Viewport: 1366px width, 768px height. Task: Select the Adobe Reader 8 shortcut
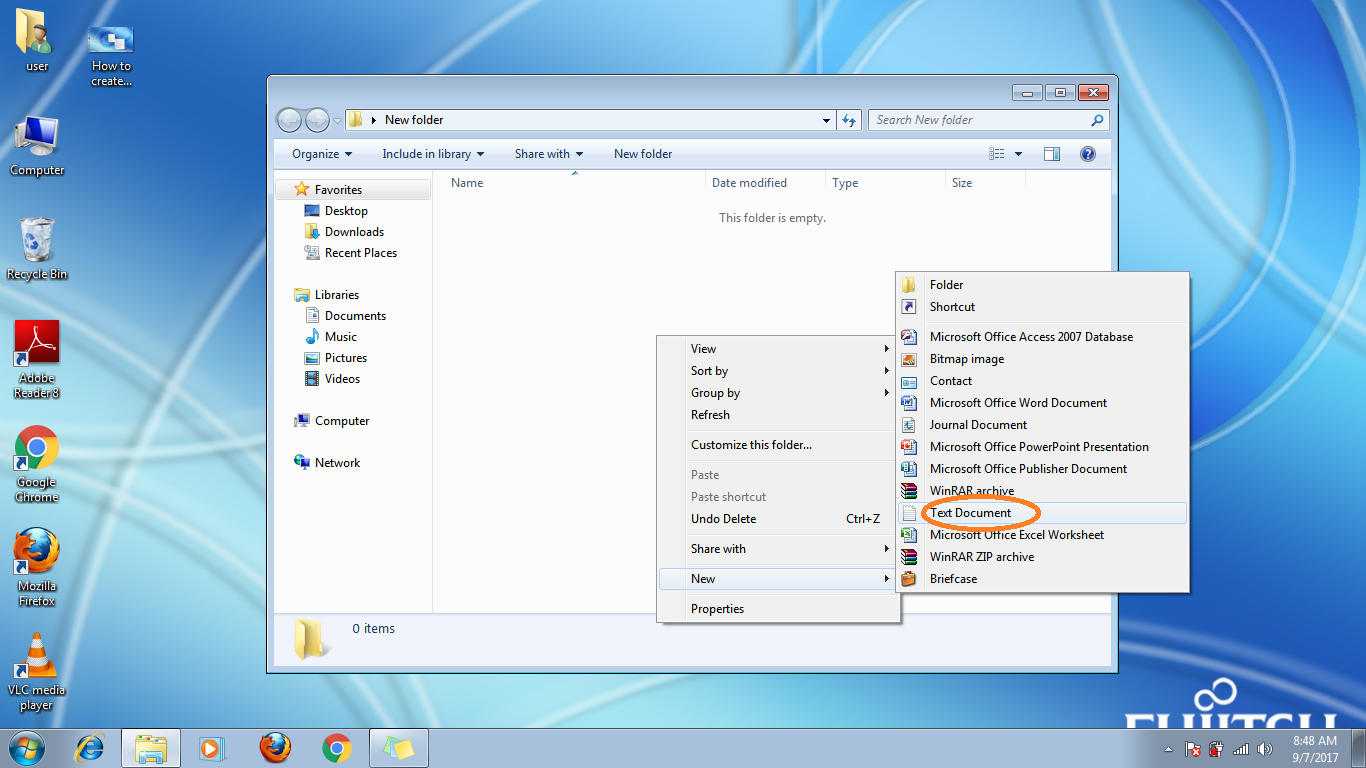click(37, 360)
